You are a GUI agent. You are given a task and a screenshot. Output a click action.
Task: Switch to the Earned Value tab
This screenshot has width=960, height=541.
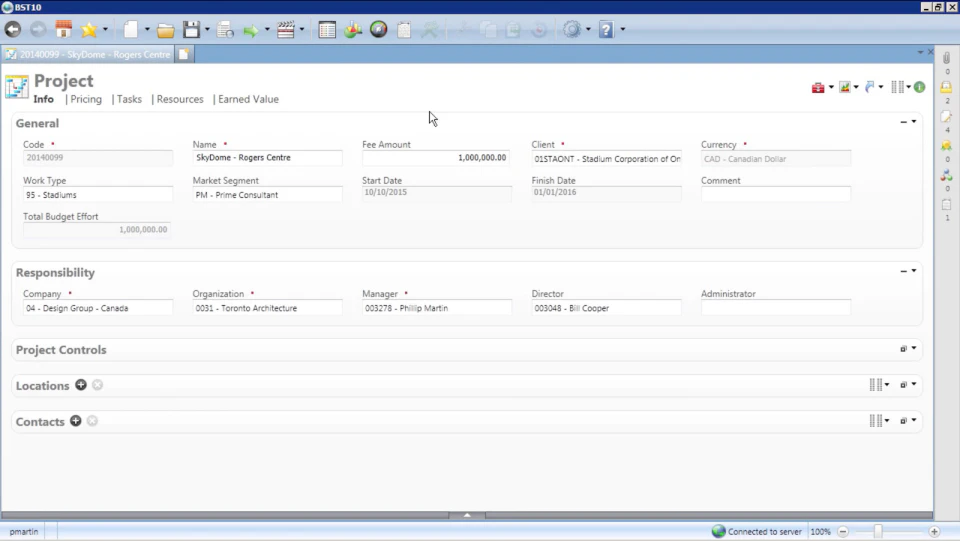pos(248,99)
